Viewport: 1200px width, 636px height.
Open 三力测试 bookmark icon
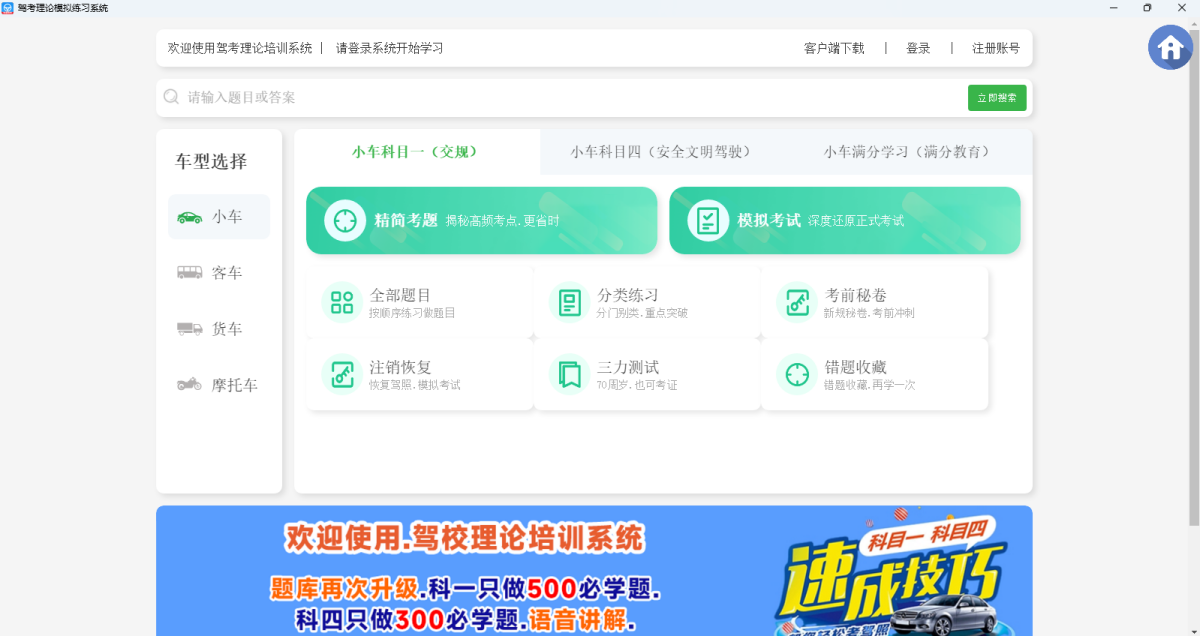570,375
